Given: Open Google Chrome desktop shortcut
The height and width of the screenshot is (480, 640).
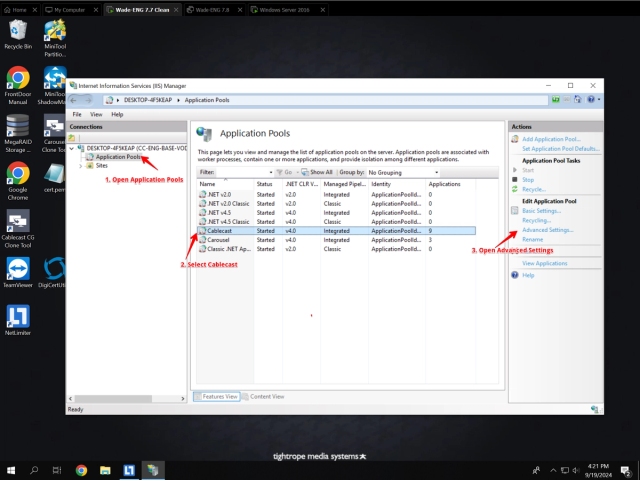Looking at the screenshot, I should [x=18, y=181].
